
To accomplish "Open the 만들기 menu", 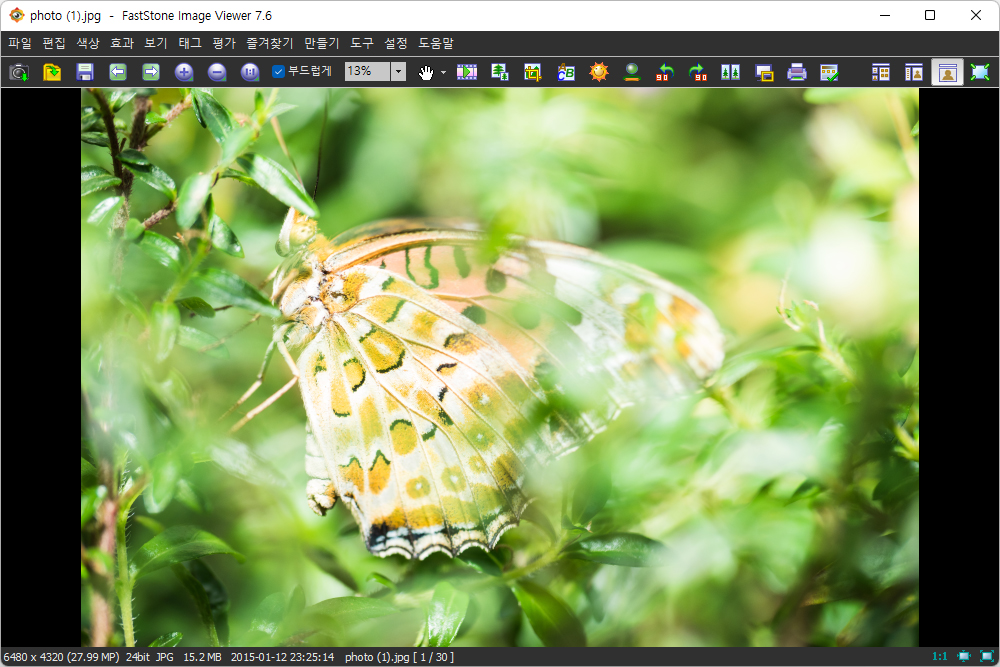I will (322, 43).
